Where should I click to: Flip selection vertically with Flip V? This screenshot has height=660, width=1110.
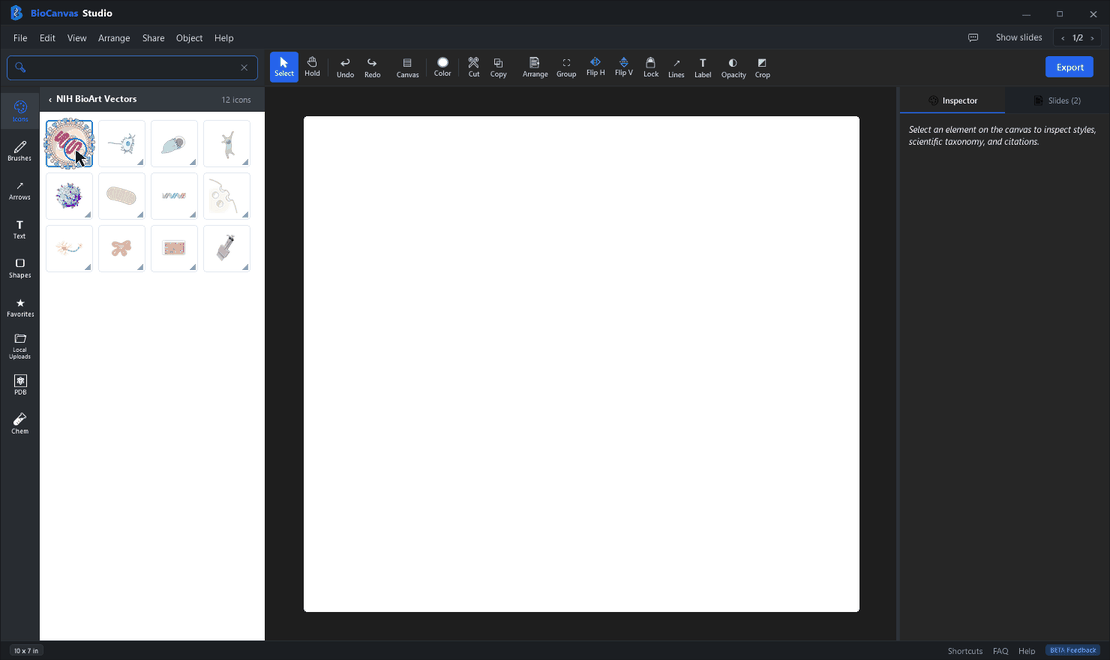tap(624, 67)
